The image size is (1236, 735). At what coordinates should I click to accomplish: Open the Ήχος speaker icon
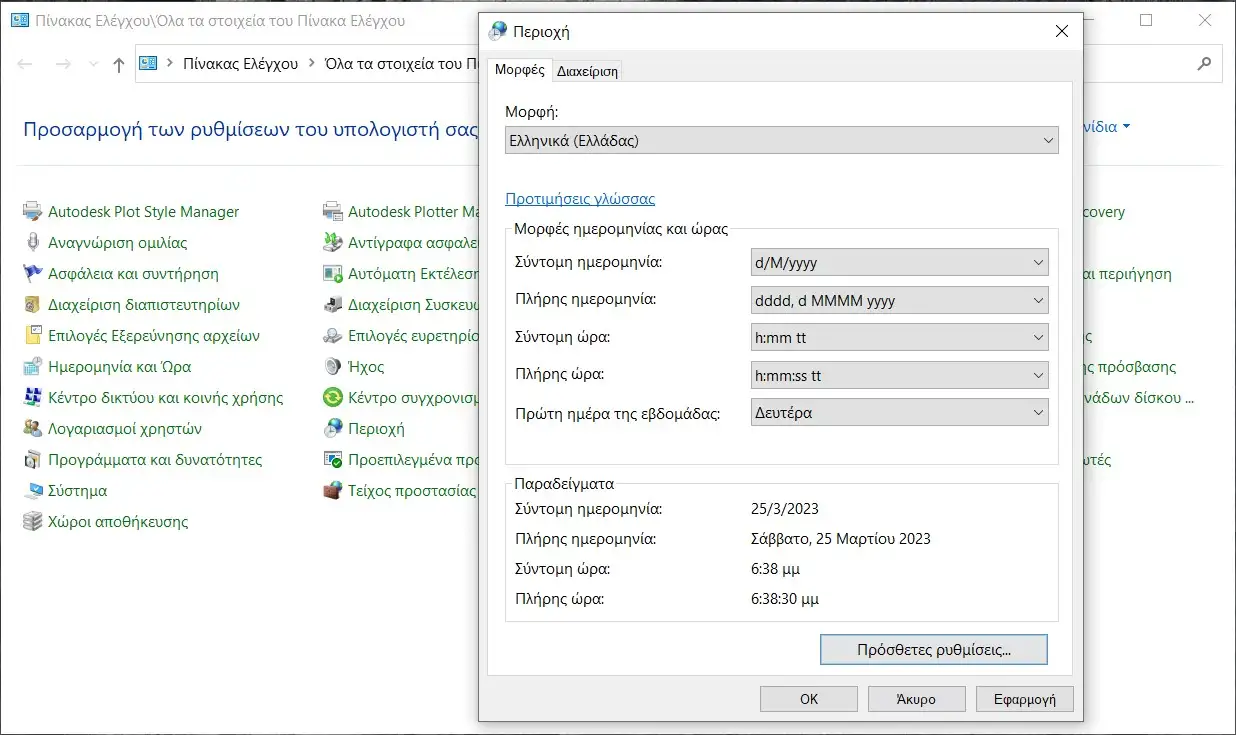tap(333, 367)
